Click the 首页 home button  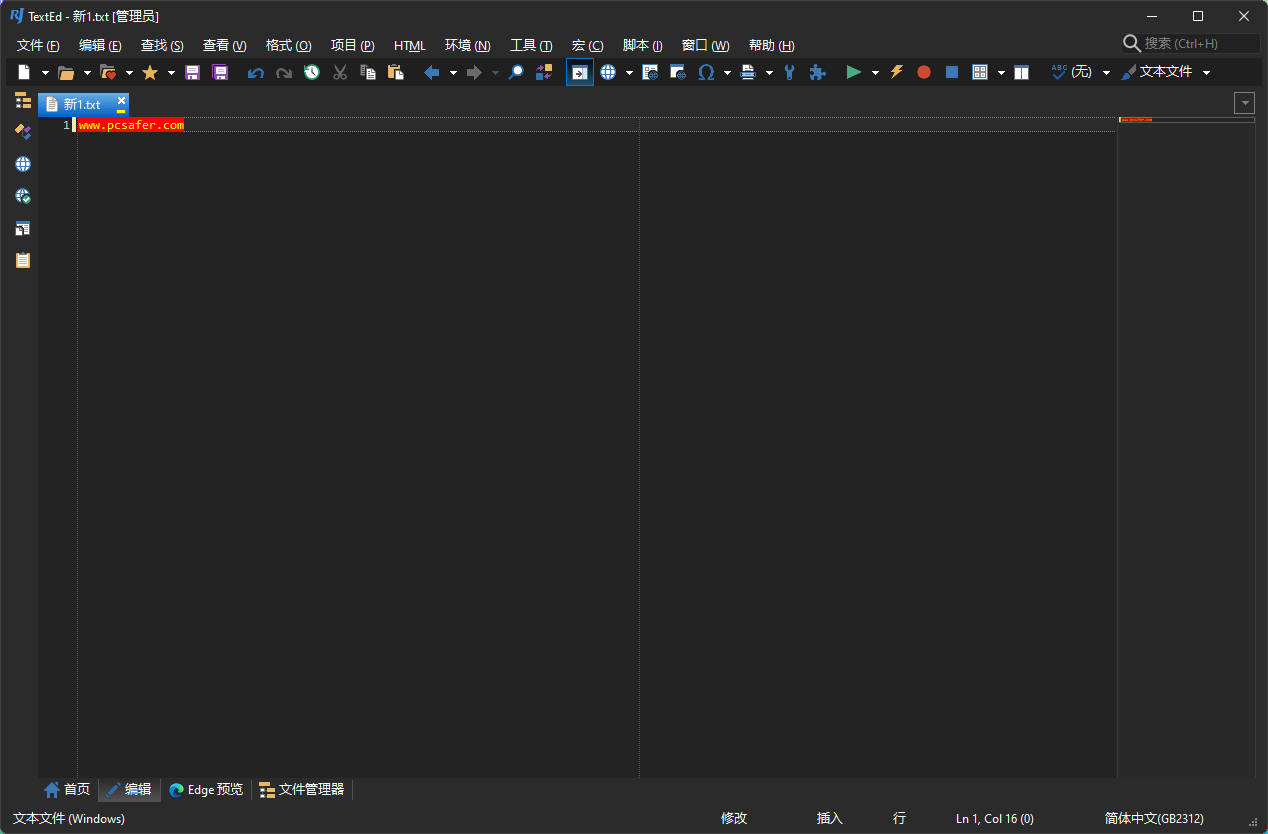pyautogui.click(x=67, y=789)
